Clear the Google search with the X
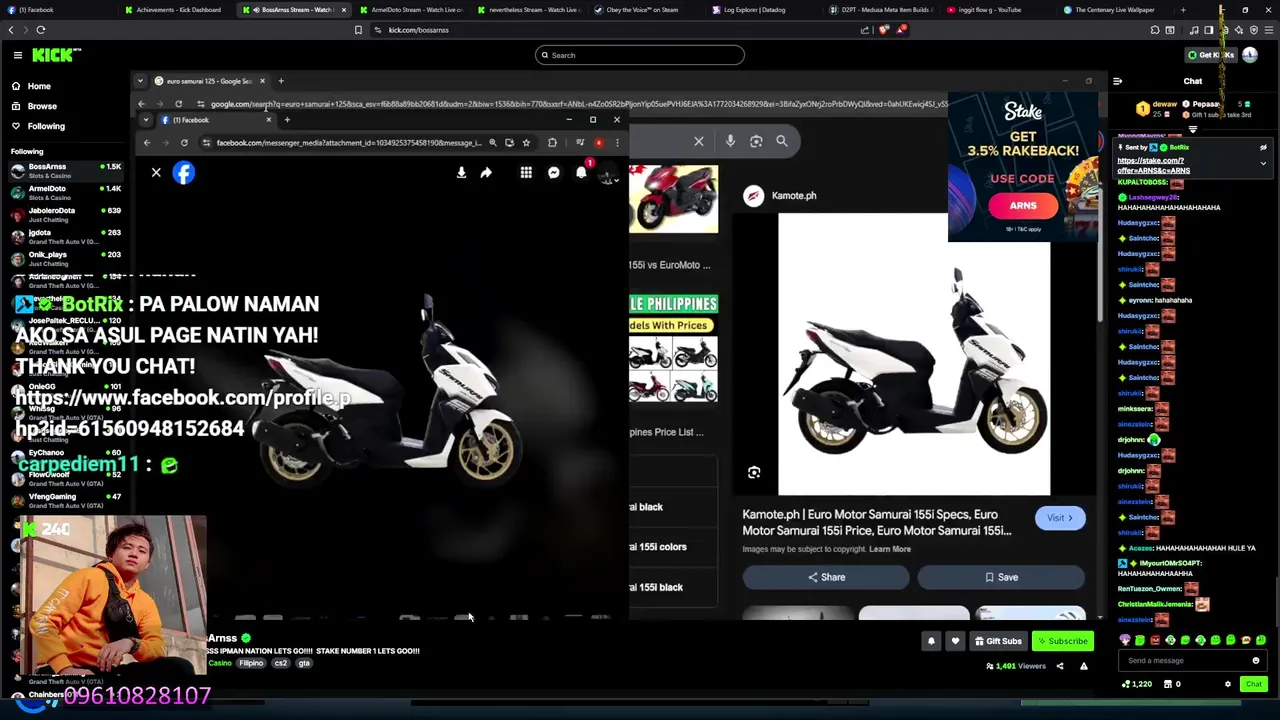Viewport: 1280px width, 720px height. point(699,141)
